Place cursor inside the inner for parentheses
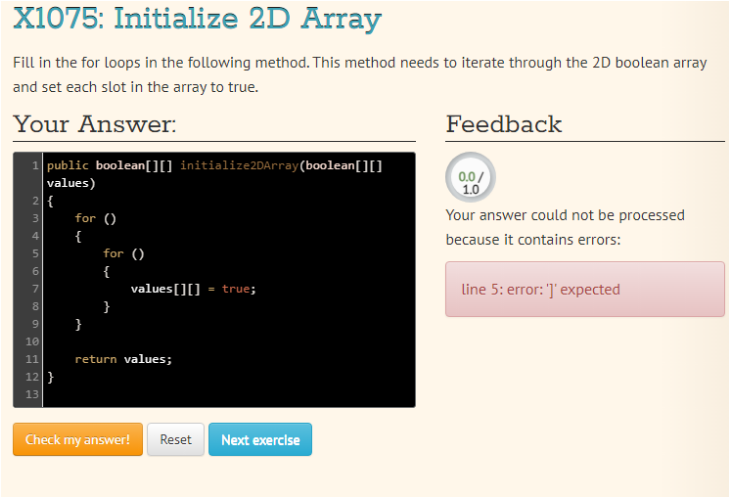 click(x=138, y=254)
